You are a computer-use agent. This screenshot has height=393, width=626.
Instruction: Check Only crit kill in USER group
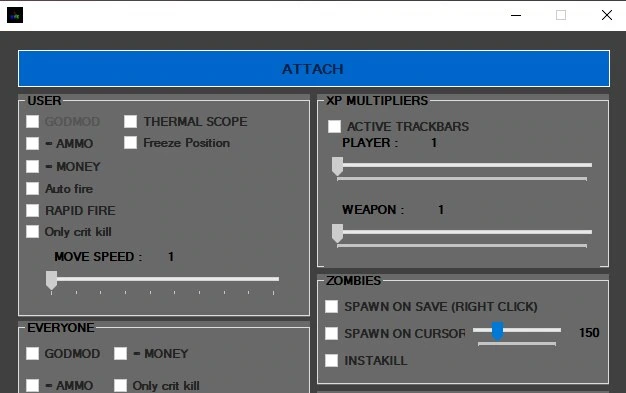(32, 232)
